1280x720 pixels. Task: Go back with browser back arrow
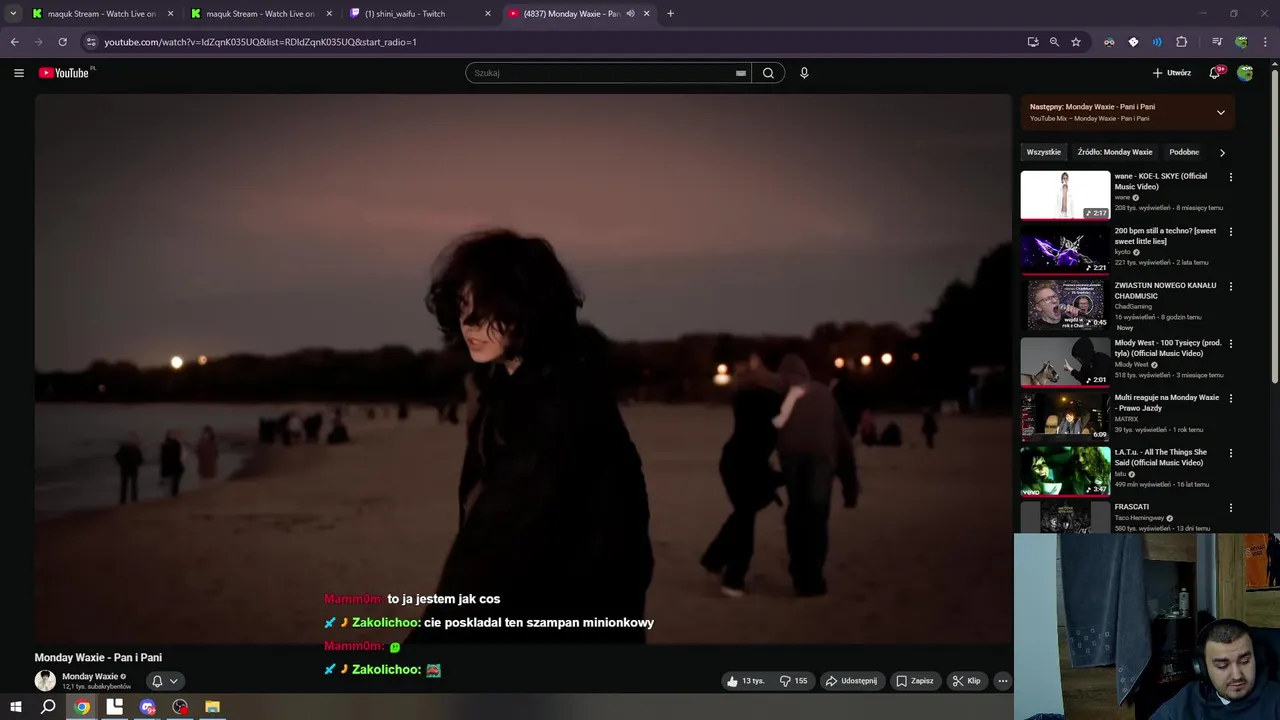14,42
